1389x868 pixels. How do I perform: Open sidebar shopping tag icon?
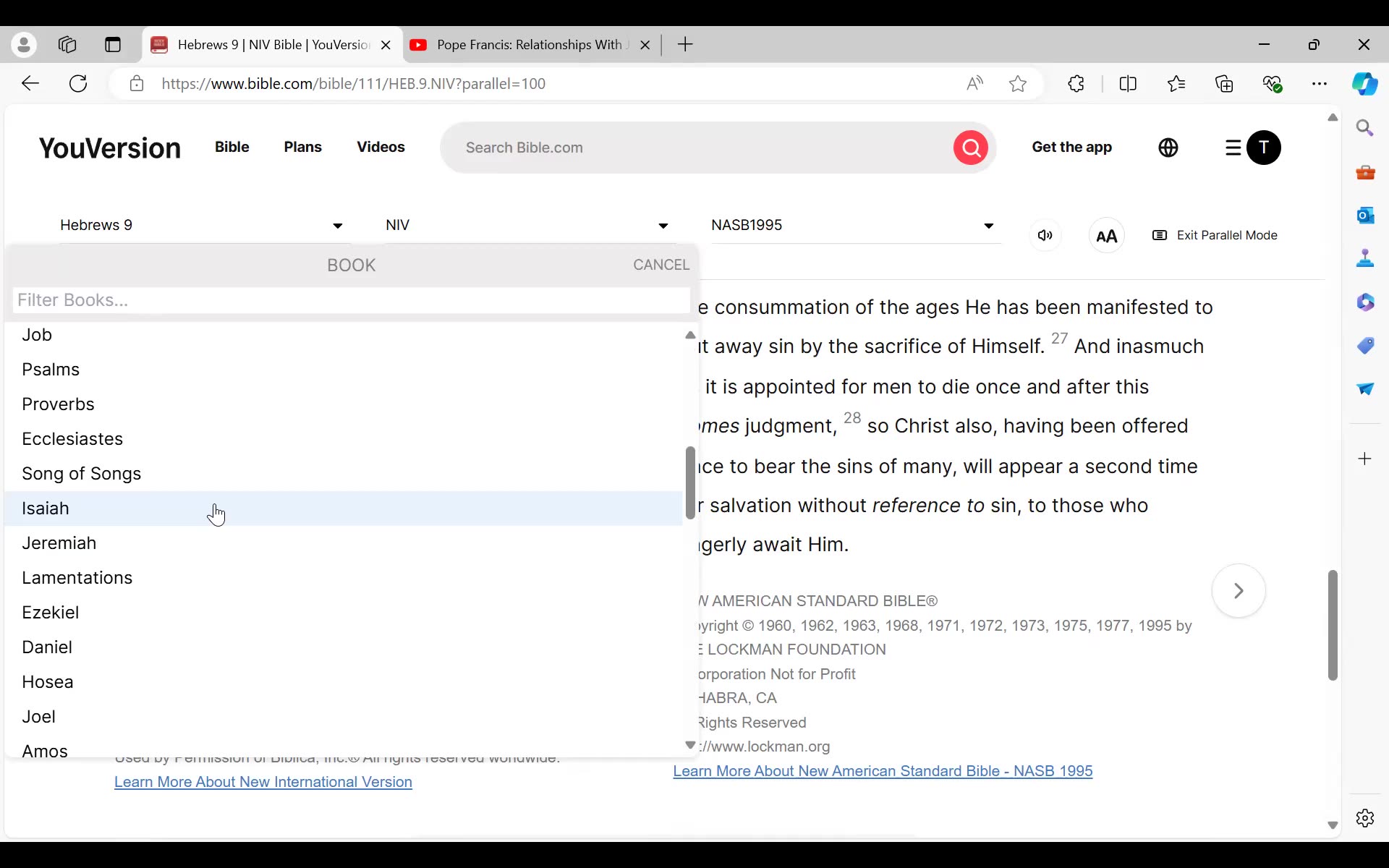(1365, 346)
